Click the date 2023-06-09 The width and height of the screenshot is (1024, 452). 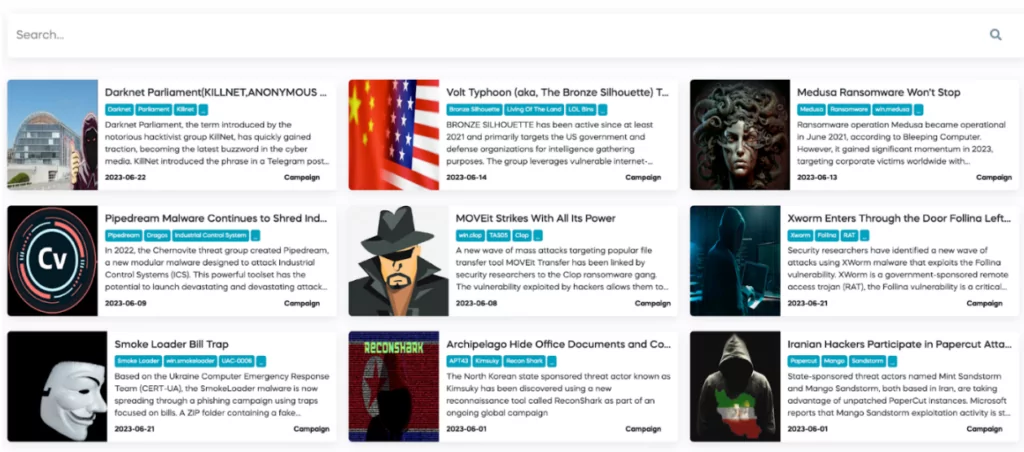pyautogui.click(x=125, y=303)
